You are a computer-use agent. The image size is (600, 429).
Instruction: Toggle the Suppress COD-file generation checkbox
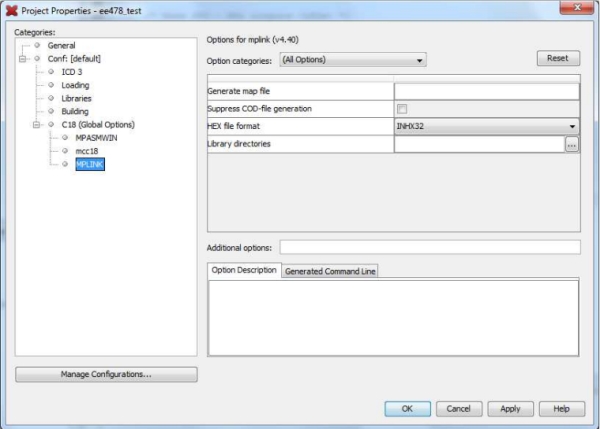402,109
